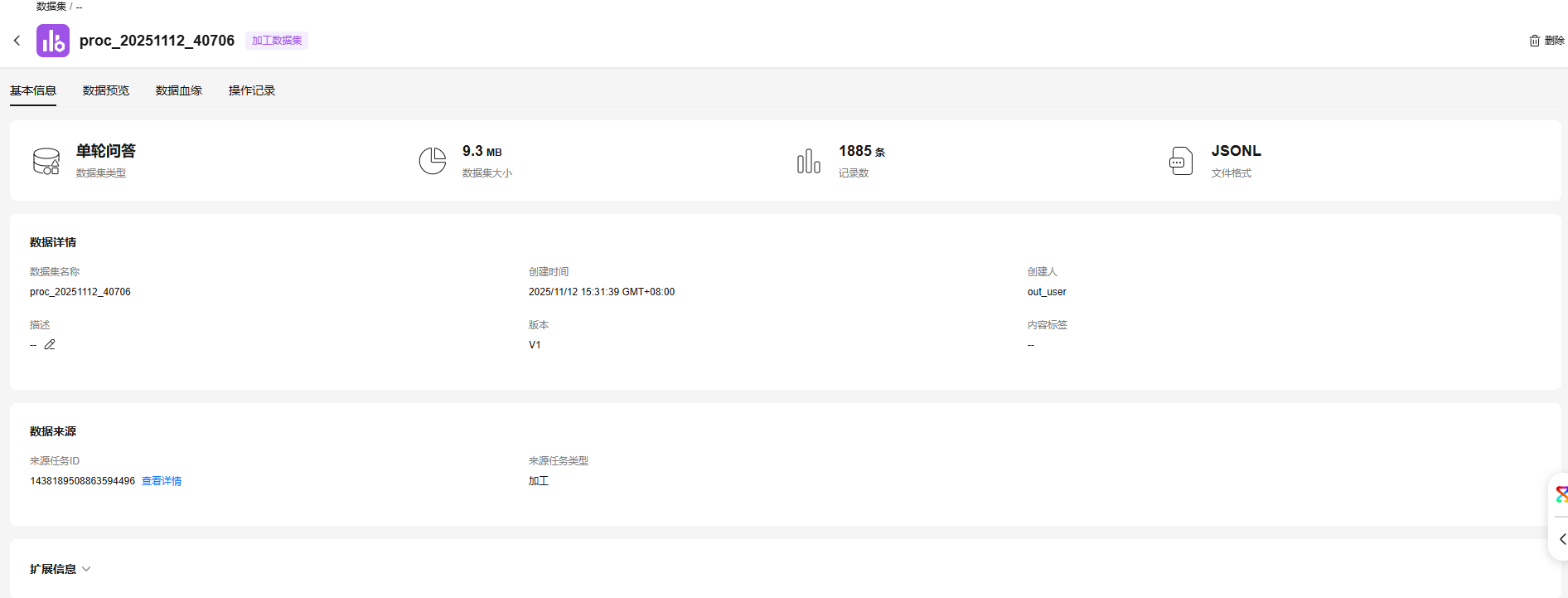Edit the description with pencil icon
This screenshot has width=1568, height=598.
(x=50, y=345)
